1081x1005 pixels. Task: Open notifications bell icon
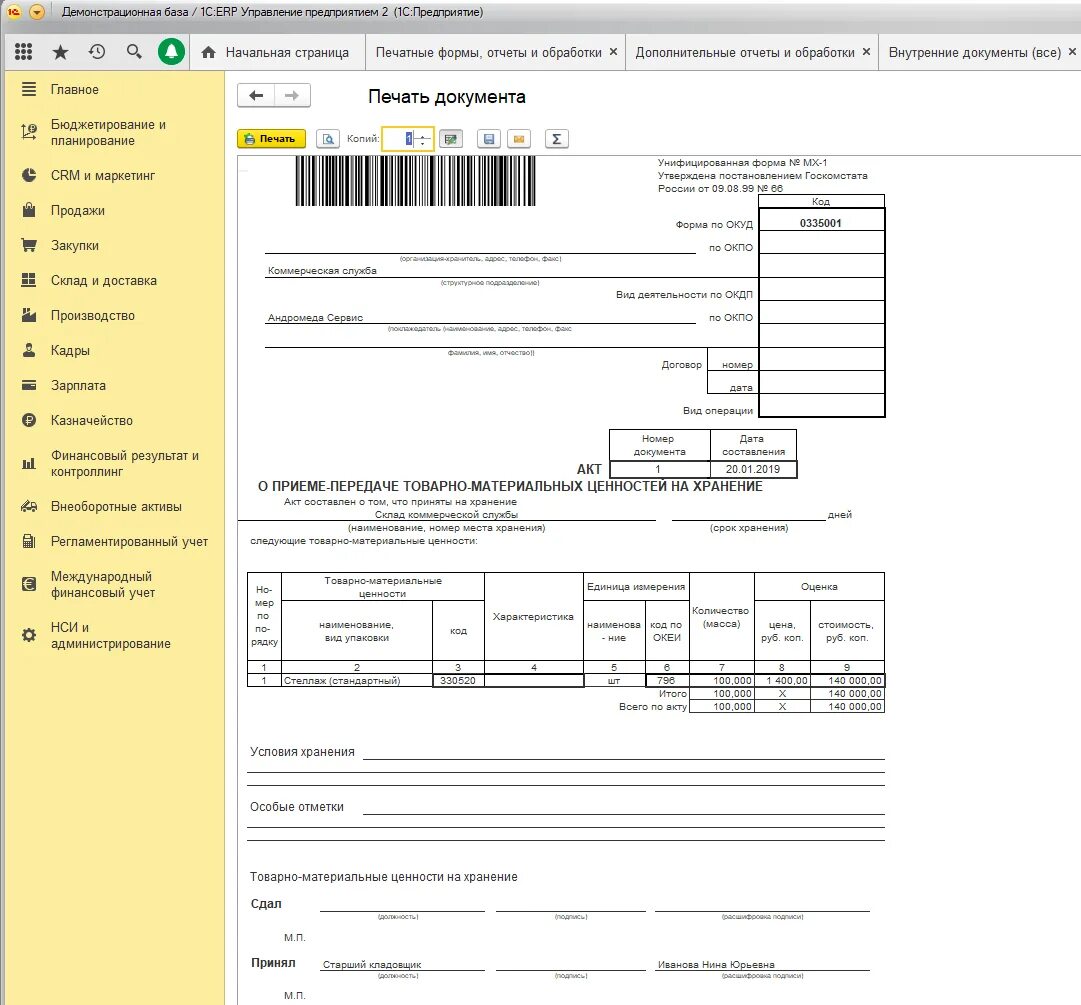171,52
